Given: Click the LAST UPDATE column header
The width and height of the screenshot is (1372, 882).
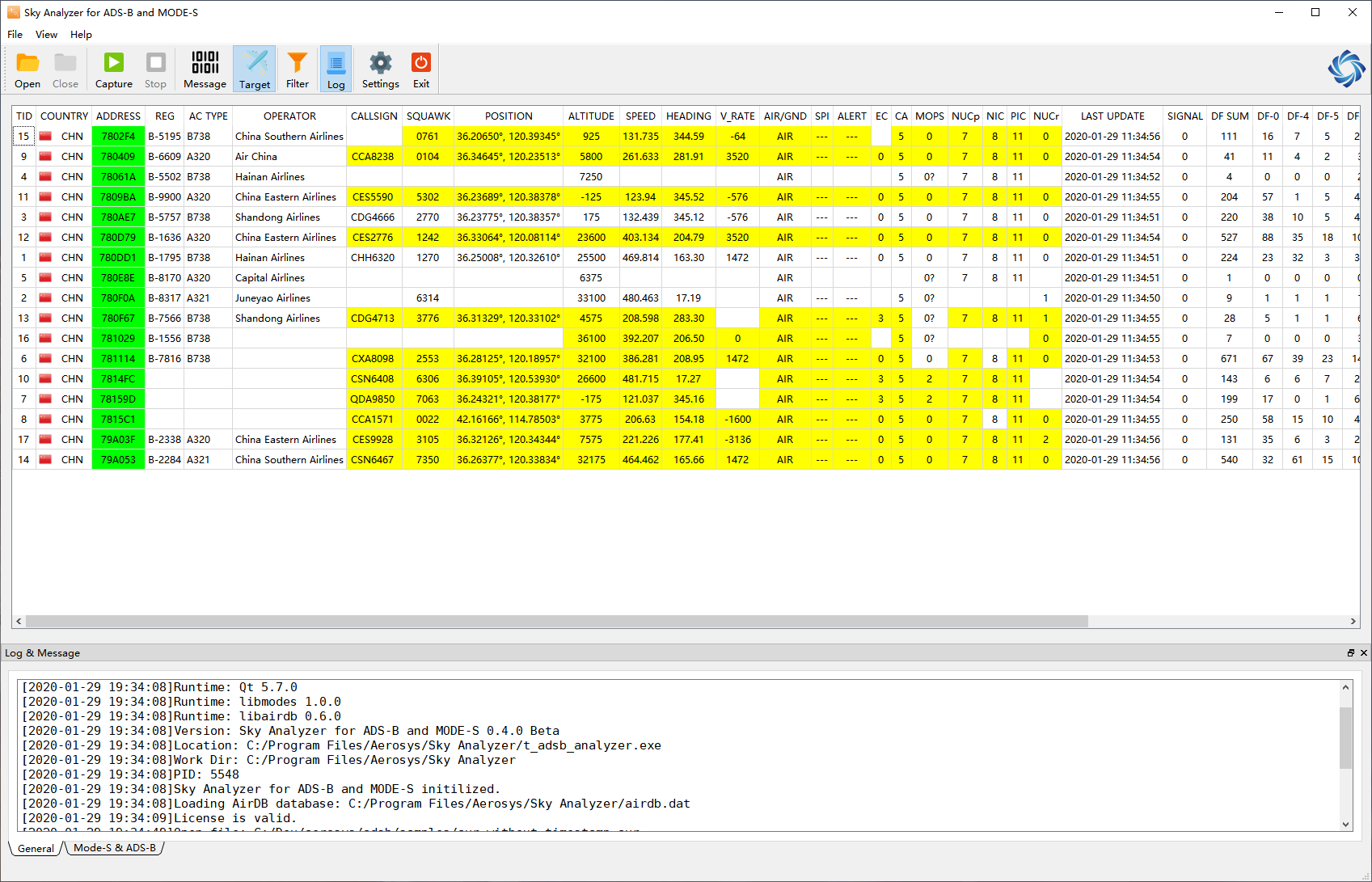Looking at the screenshot, I should pos(1112,116).
